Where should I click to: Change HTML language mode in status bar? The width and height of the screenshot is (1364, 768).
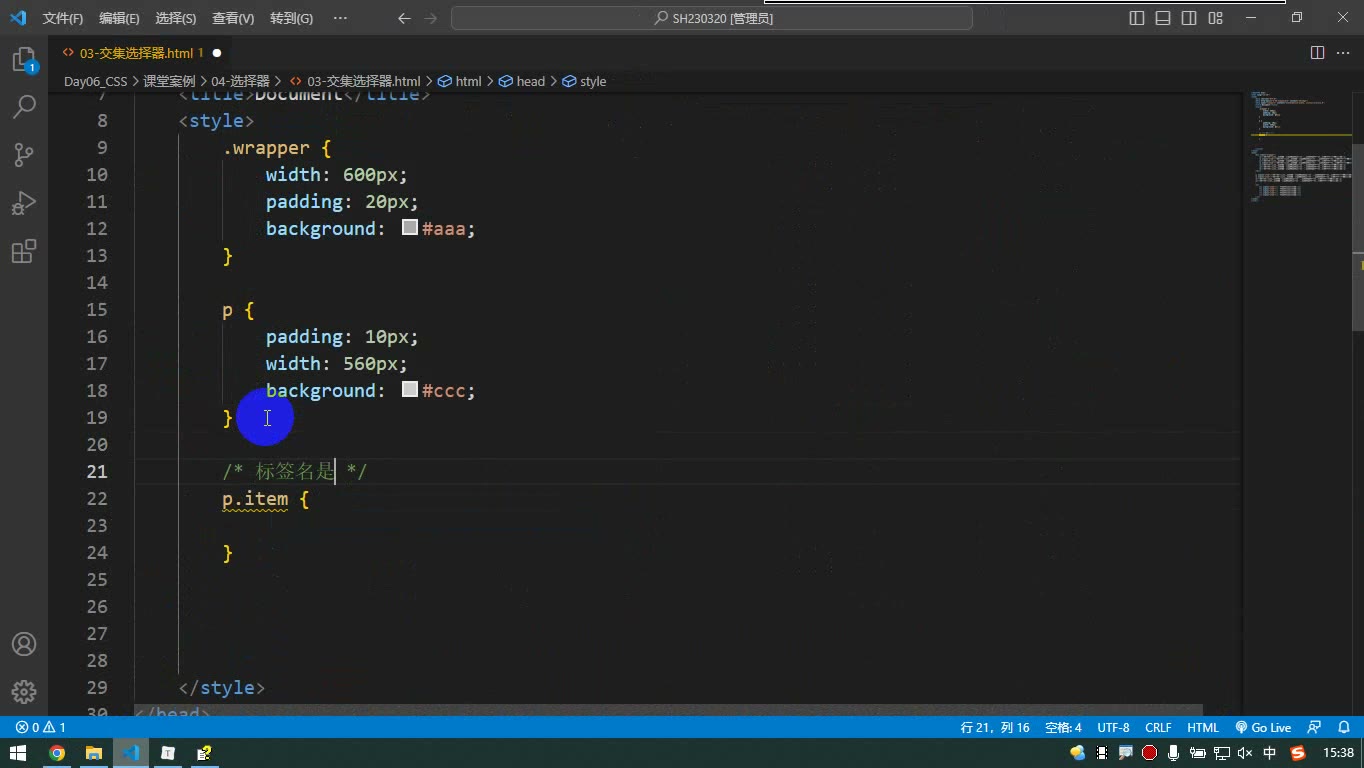point(1203,727)
